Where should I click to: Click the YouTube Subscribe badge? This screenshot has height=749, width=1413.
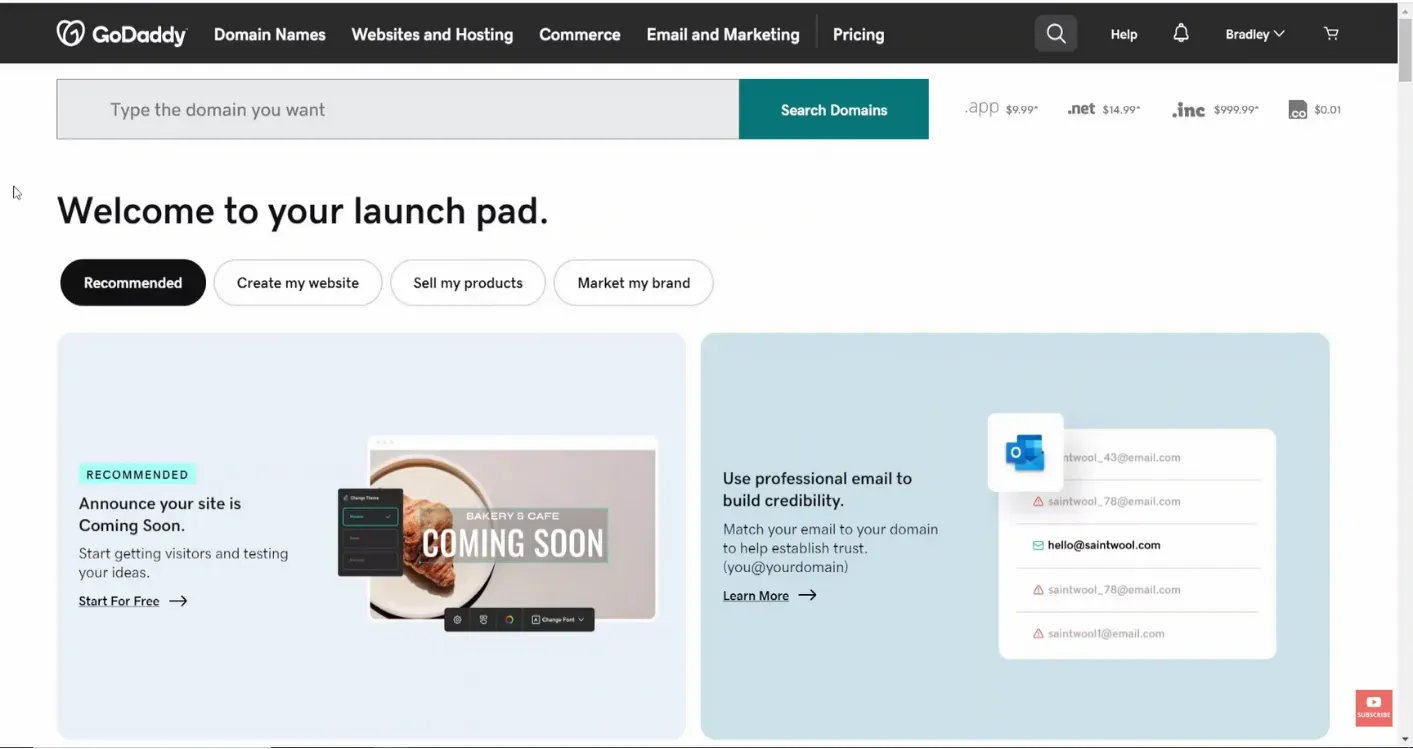(1374, 707)
